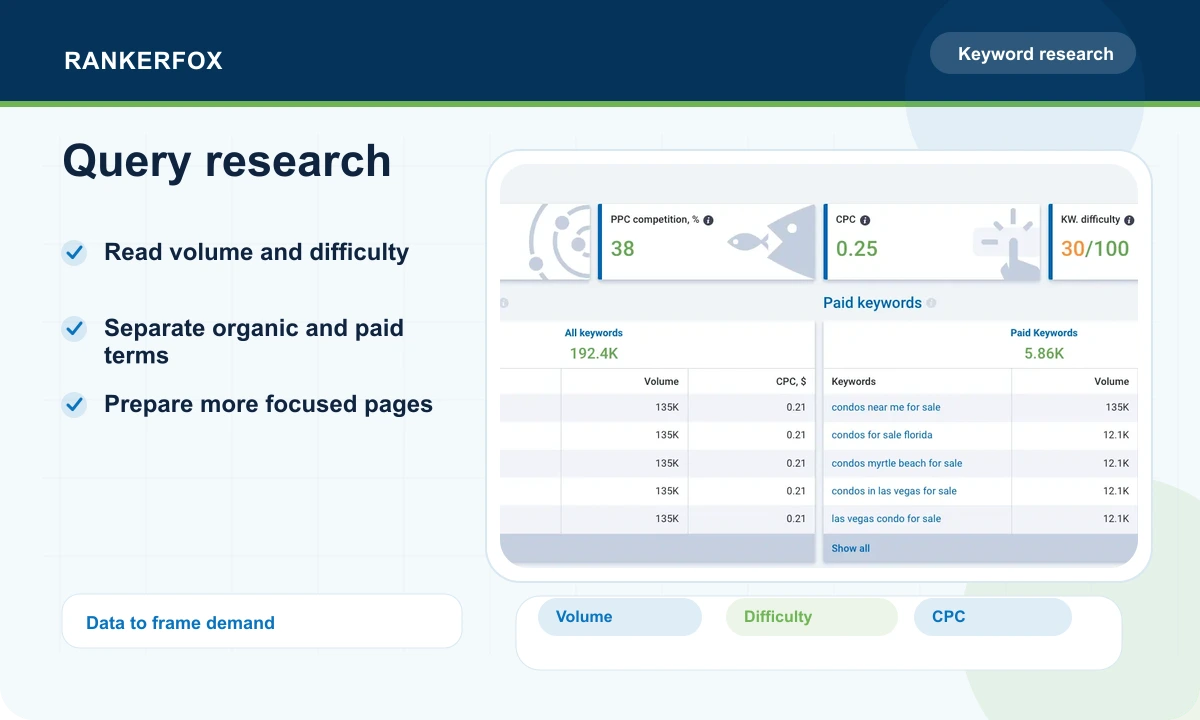Open keyword condos in las vegas for sale

(894, 491)
